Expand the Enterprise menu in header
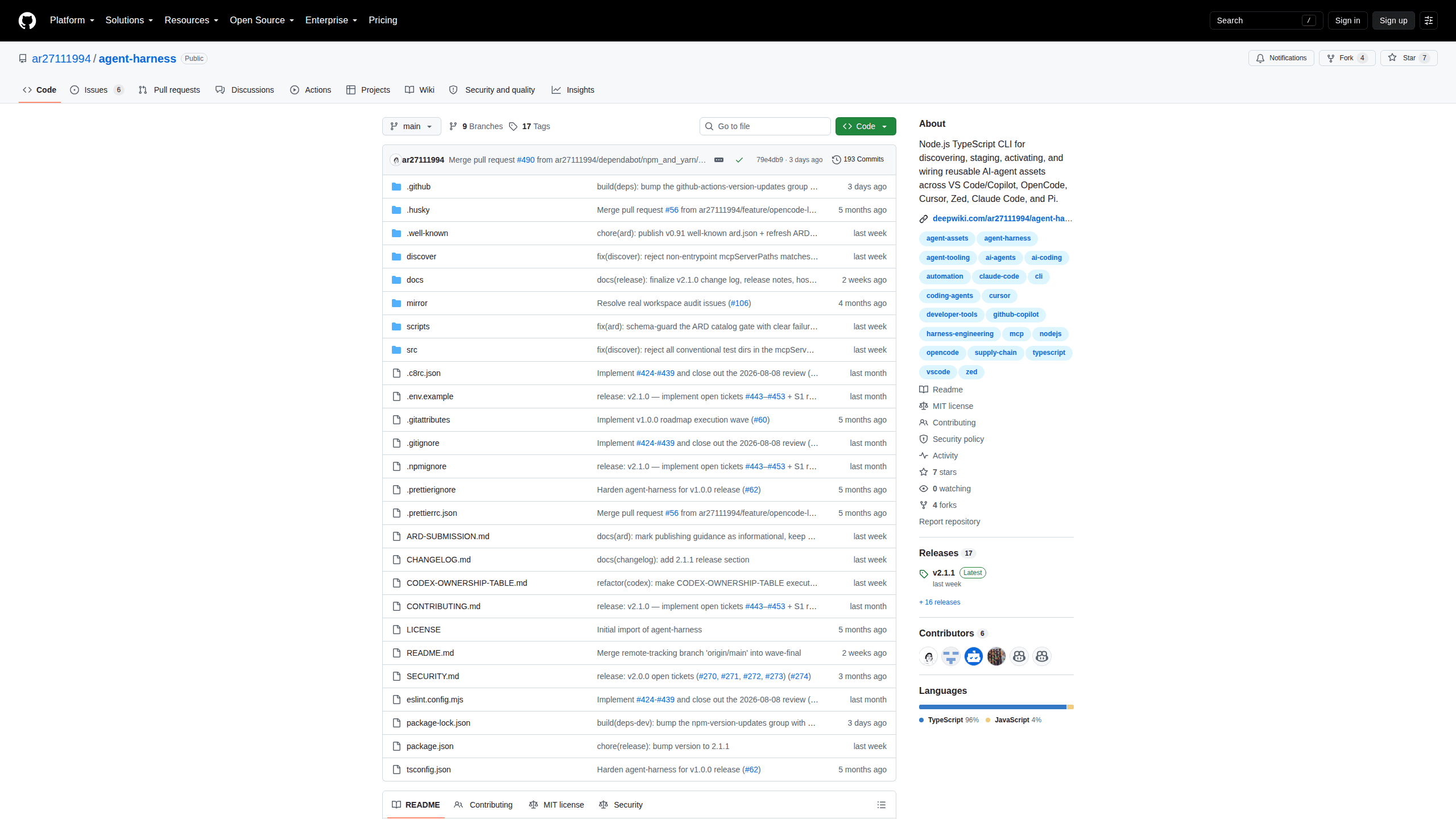This screenshot has height=819, width=1456. pyautogui.click(x=332, y=20)
